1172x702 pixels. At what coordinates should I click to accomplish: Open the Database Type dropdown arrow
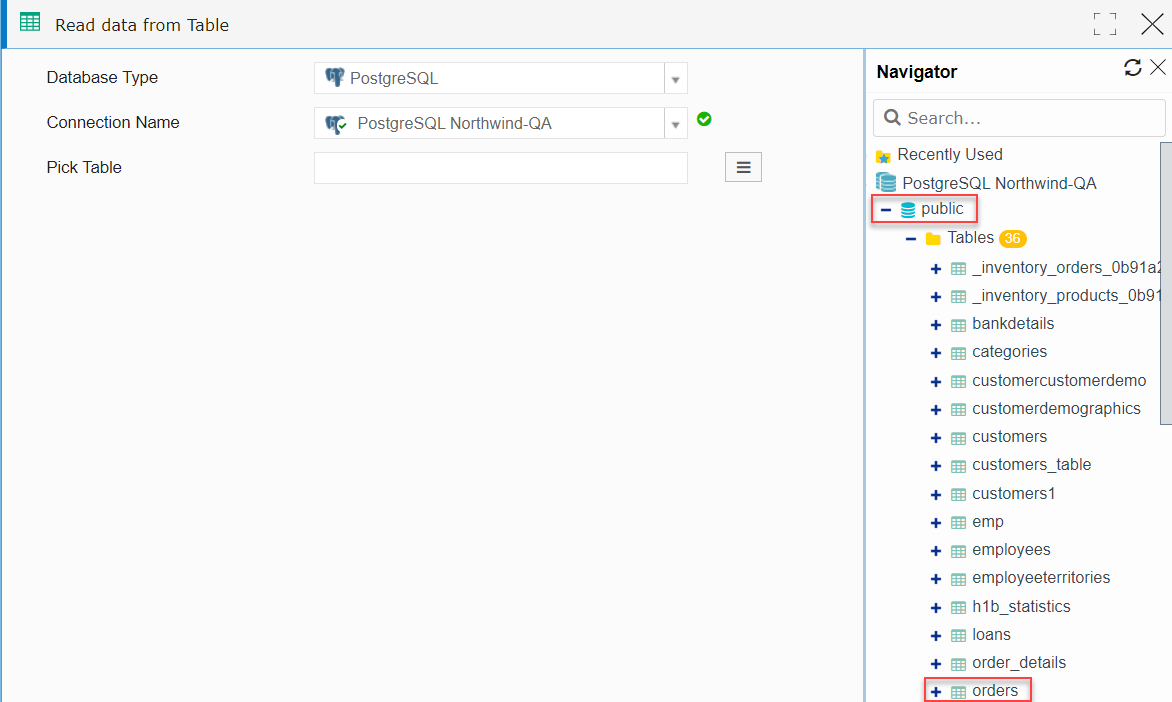(676, 78)
